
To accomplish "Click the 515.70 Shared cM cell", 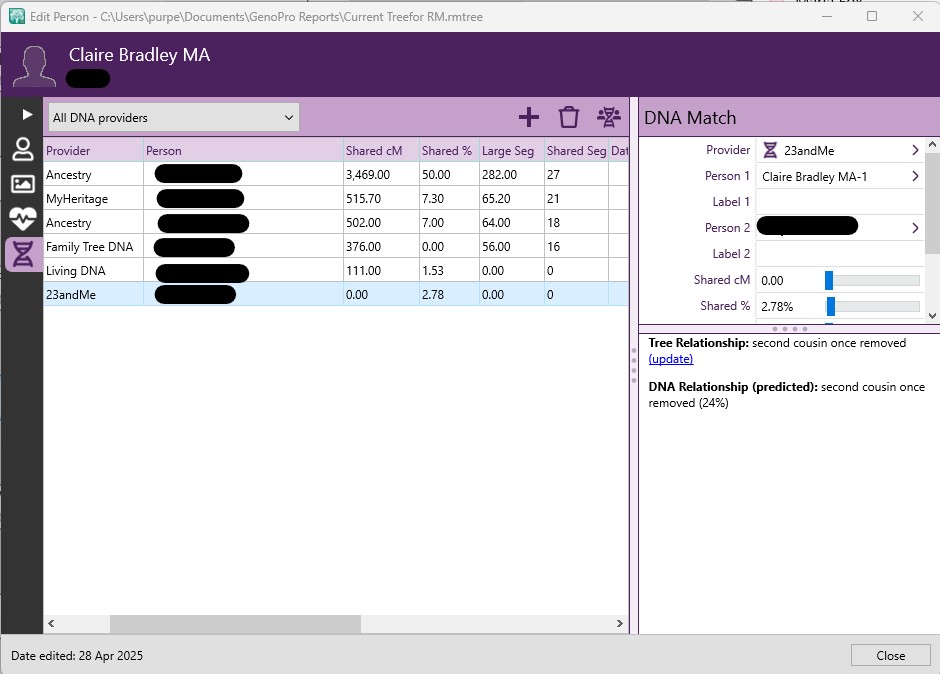I will click(x=381, y=198).
